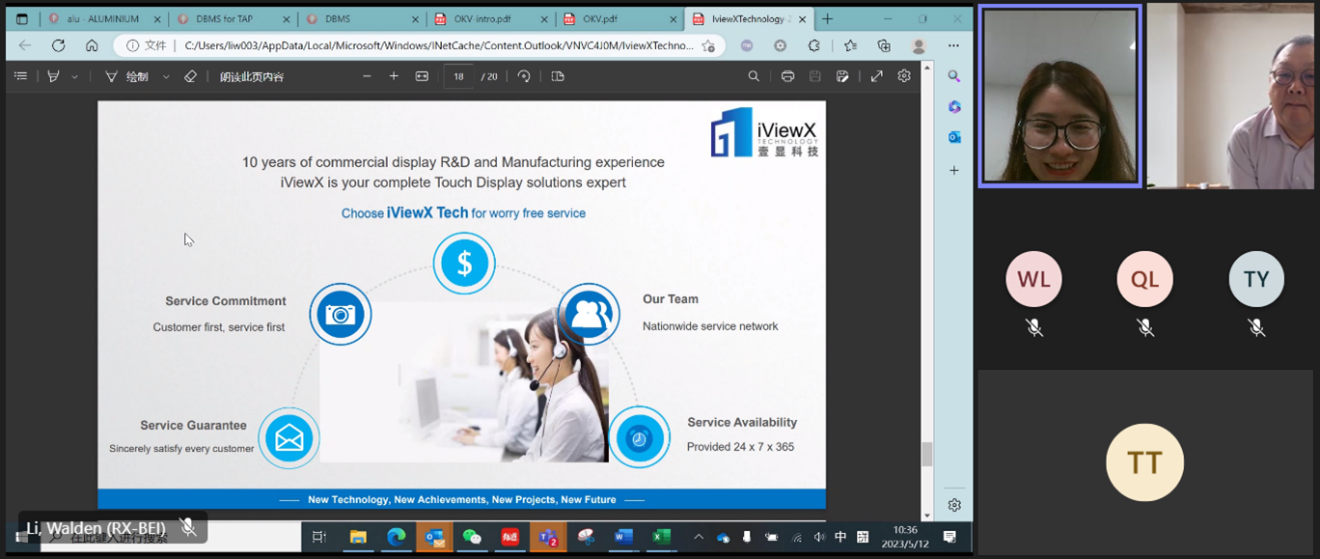Expand the highlight tool color dropdown
Image resolution: width=1320 pixels, height=559 pixels.
[x=74, y=76]
